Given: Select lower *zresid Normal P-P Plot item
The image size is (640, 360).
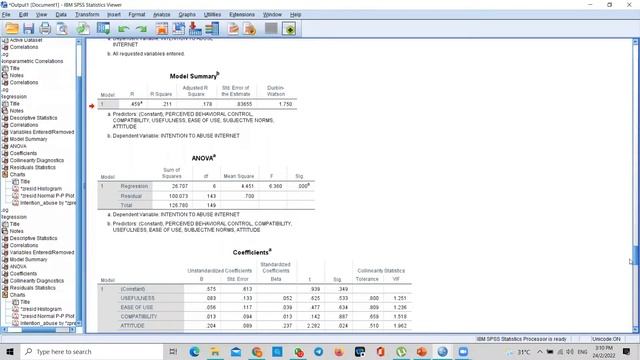Looking at the screenshot, I should [x=47, y=316].
